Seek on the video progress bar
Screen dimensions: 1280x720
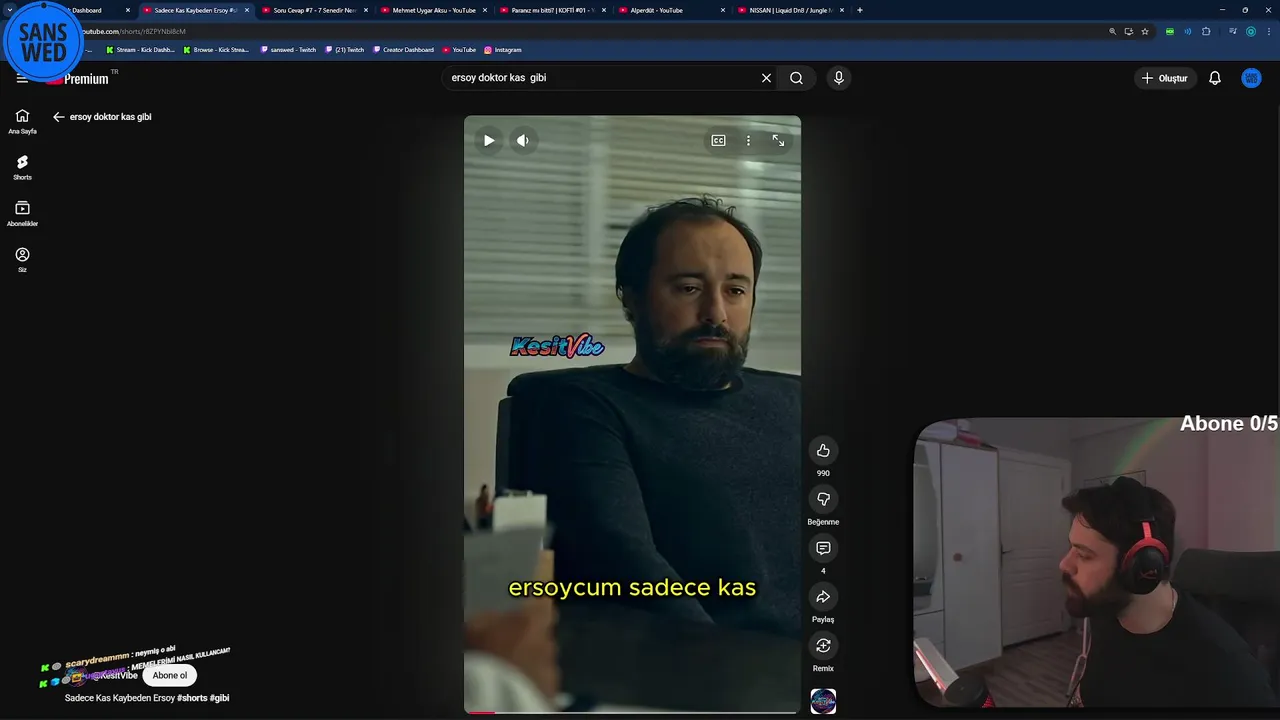(632, 712)
